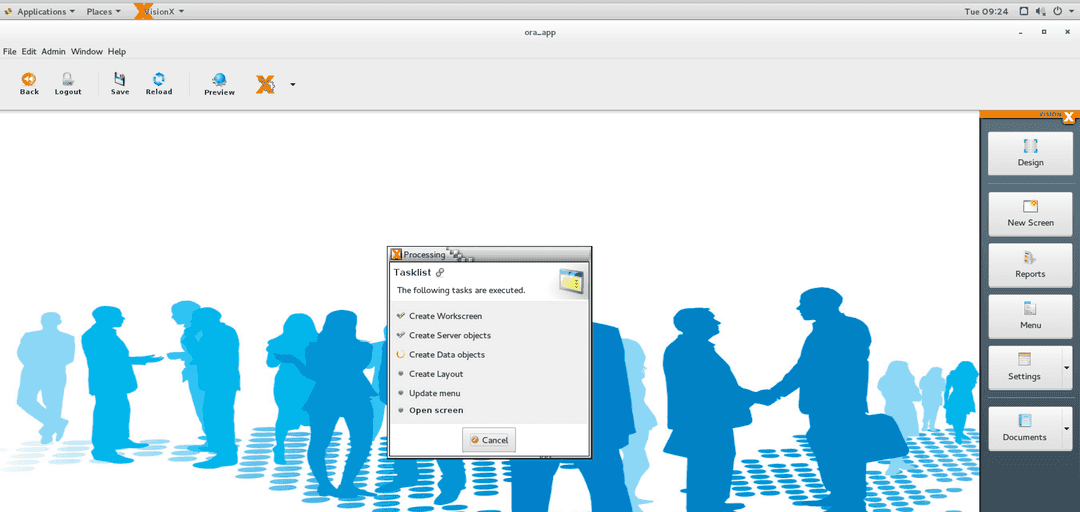
Task: Create a New Screen from sidebar
Action: [x=1030, y=213]
